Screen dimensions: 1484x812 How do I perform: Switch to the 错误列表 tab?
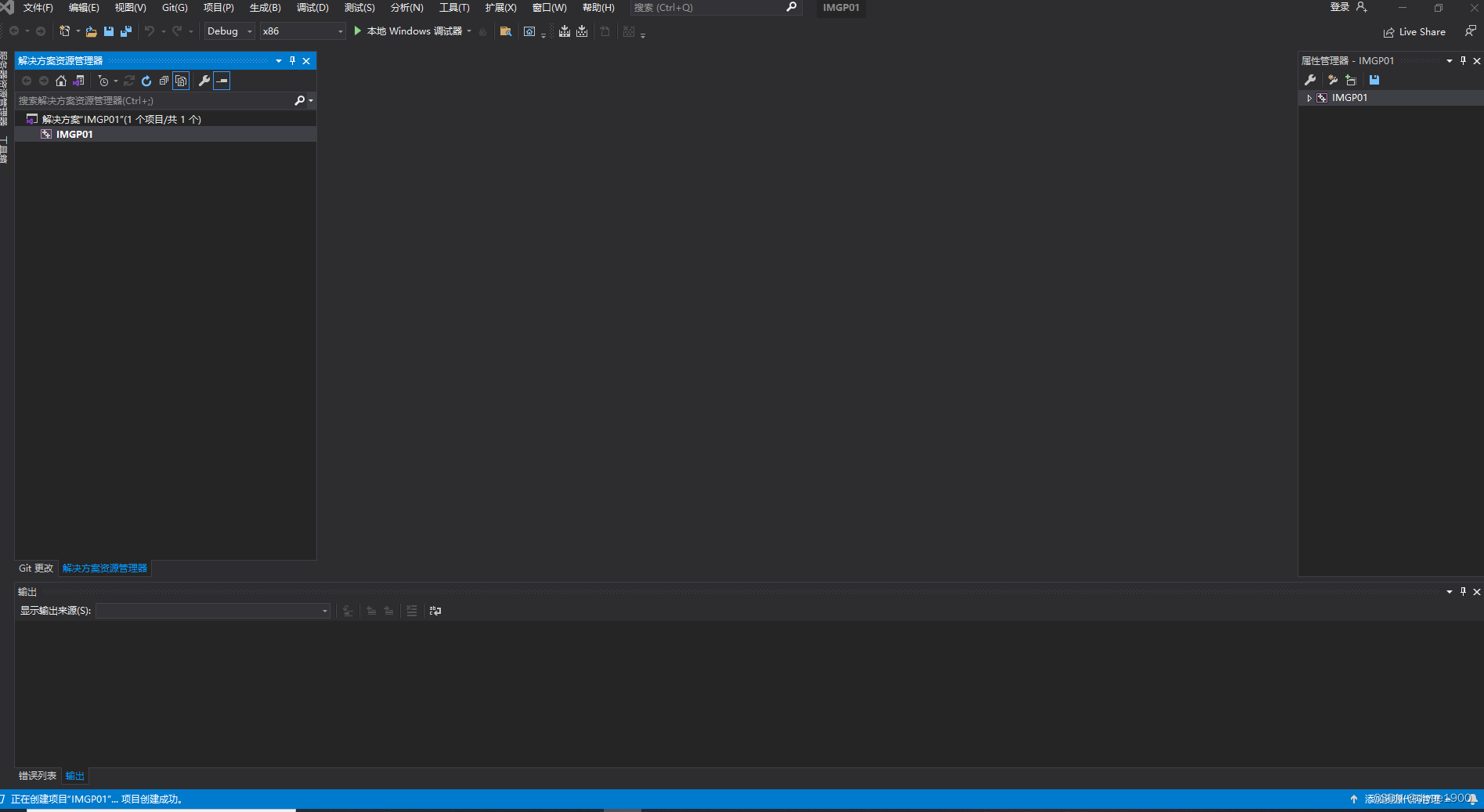[x=38, y=776]
